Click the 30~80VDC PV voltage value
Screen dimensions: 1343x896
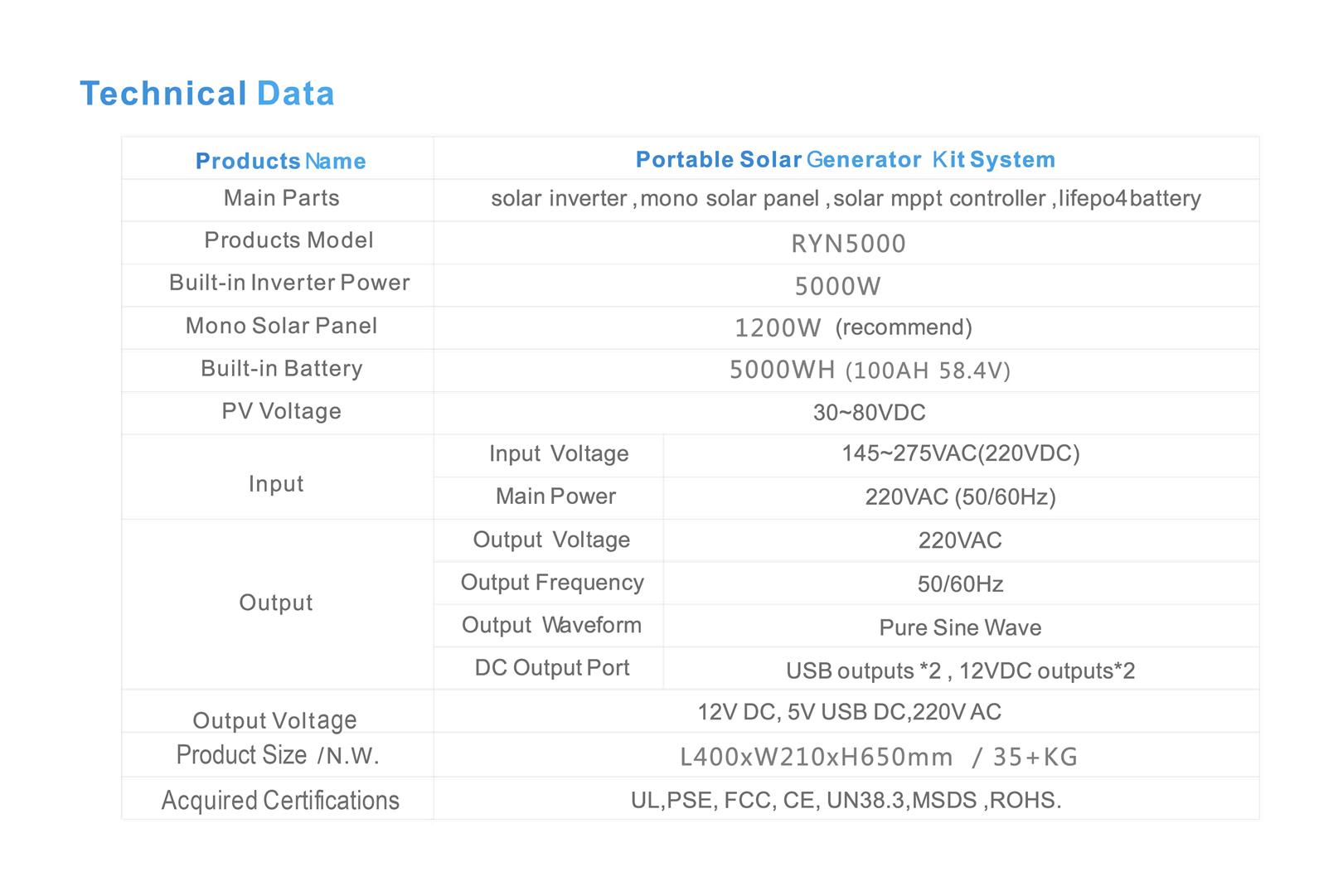[869, 412]
